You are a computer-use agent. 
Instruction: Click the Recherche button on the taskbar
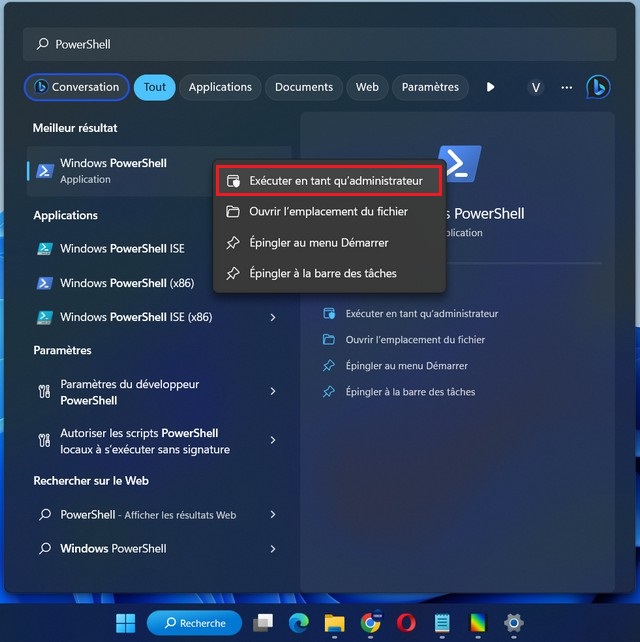point(194,623)
